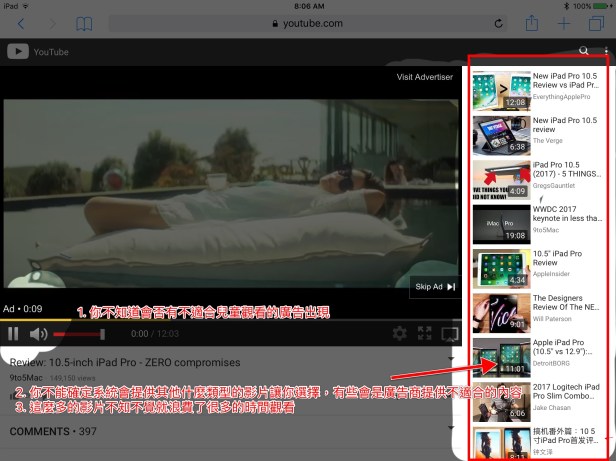Pause the video with the pause button
The image size is (616, 461).
click(14, 333)
